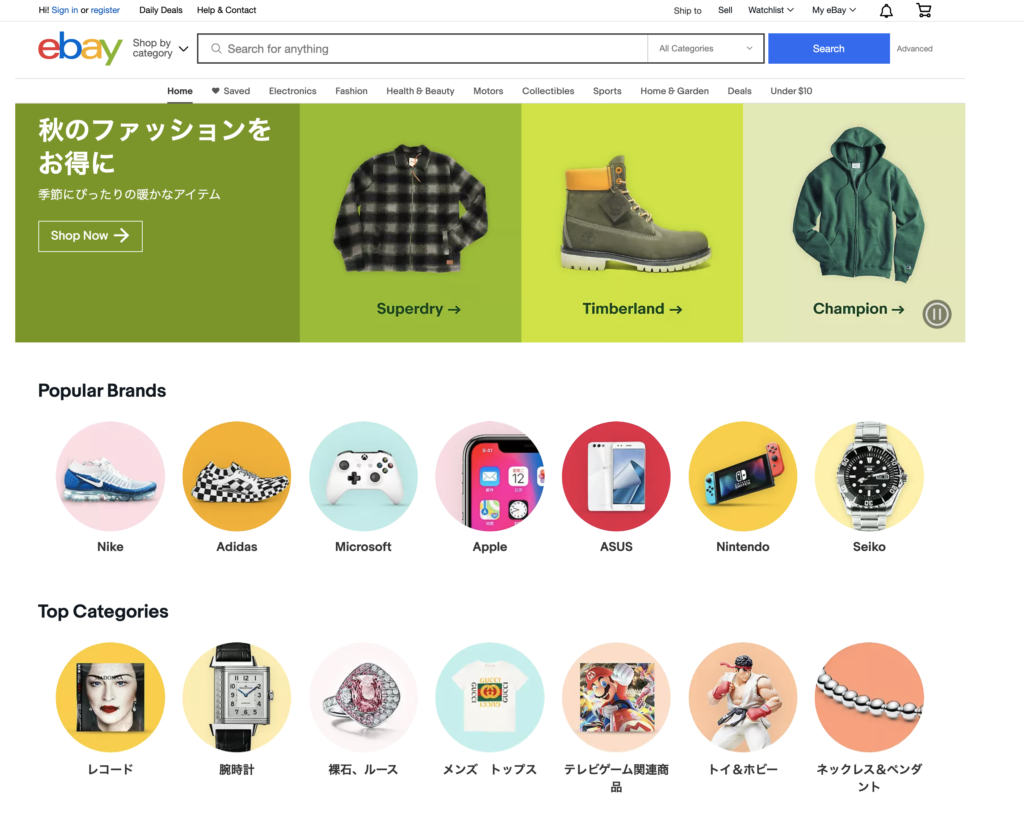This screenshot has width=1024, height=829.
Task: Open the shopping cart icon
Action: [x=923, y=10]
